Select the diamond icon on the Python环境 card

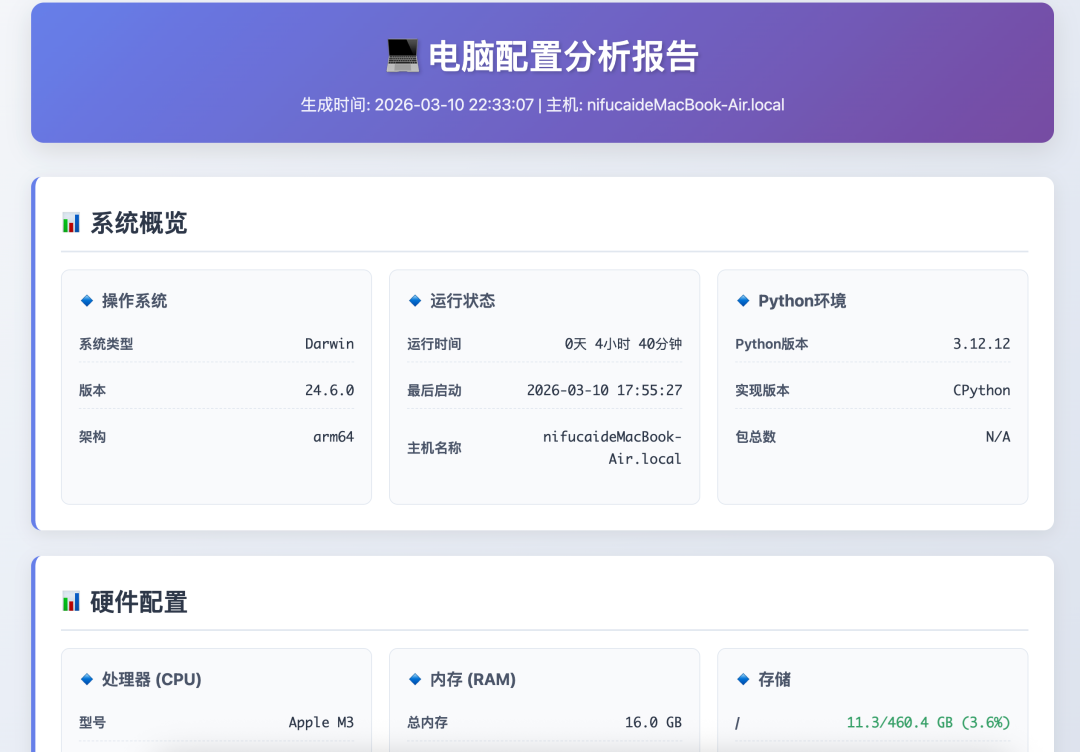click(742, 300)
